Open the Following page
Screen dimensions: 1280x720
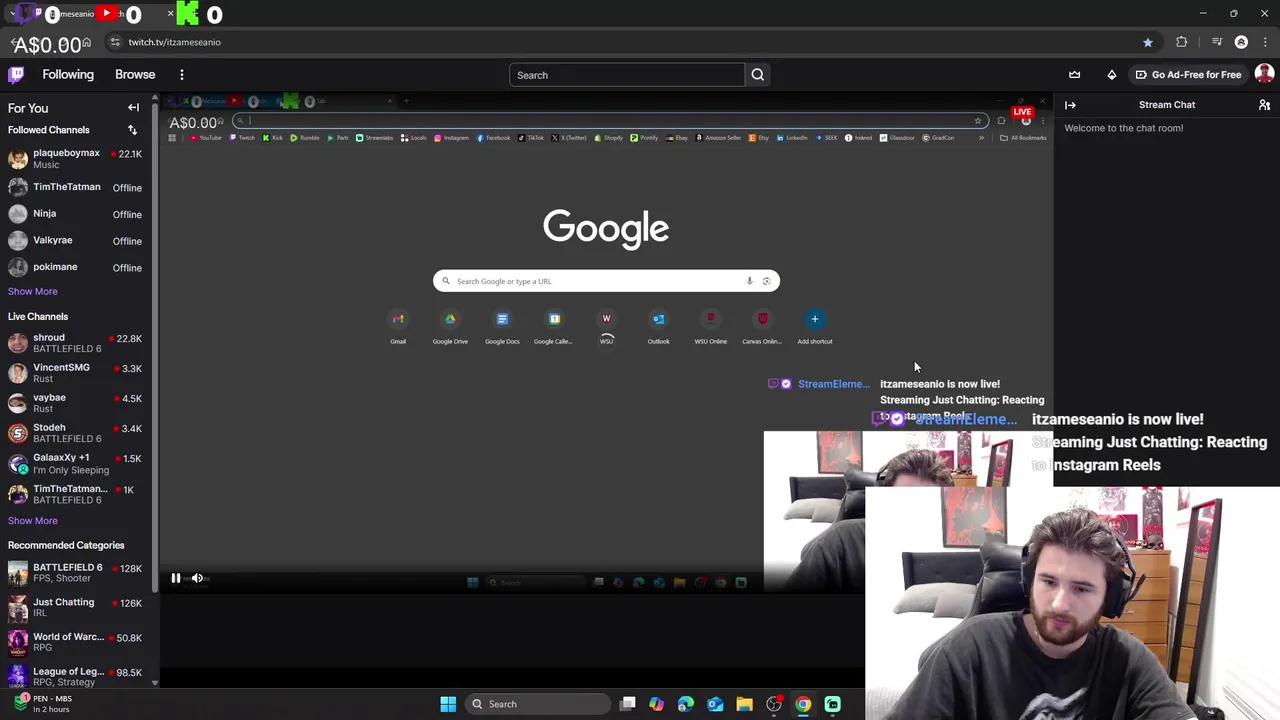point(68,74)
